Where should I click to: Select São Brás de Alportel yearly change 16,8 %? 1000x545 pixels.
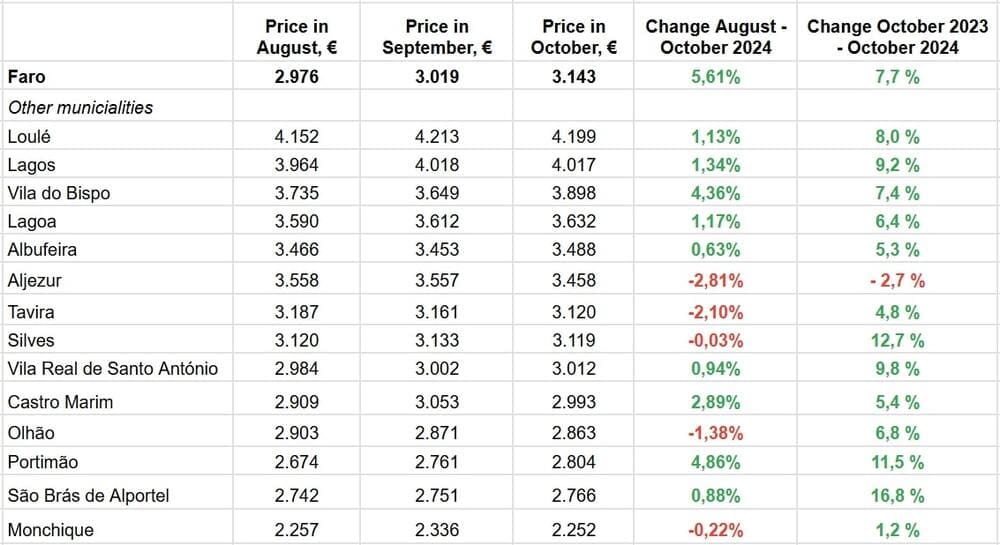pos(897,495)
